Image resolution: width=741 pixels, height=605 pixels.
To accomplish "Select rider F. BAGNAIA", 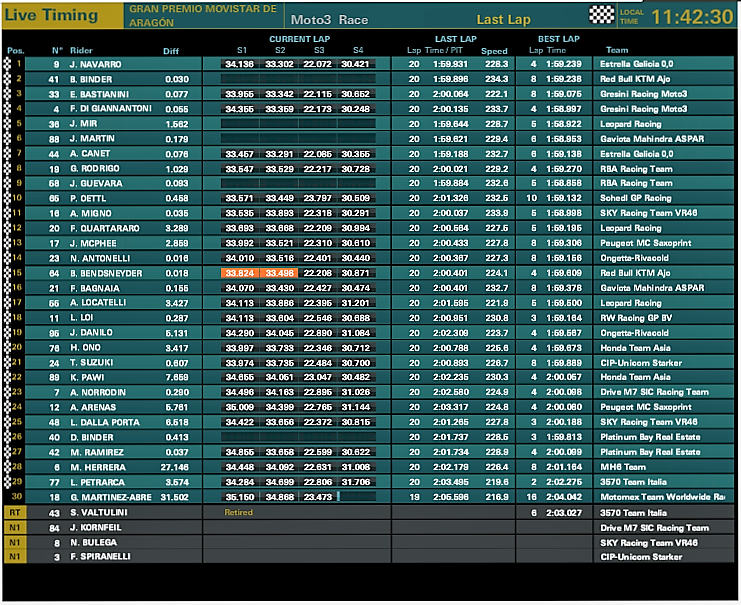I will click(95, 288).
